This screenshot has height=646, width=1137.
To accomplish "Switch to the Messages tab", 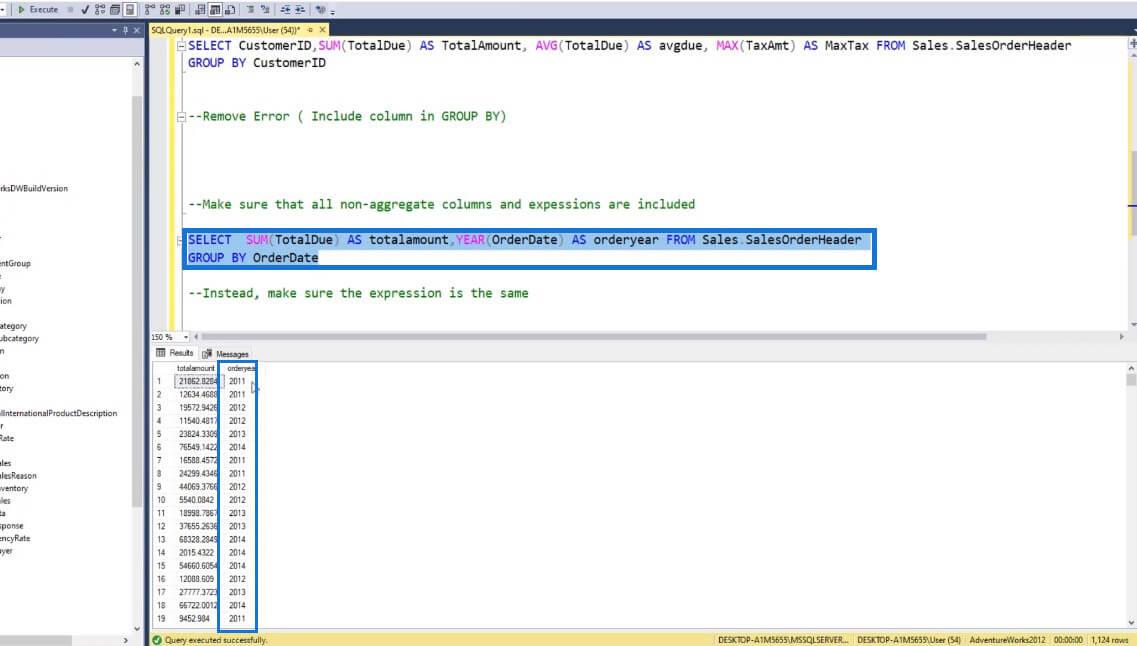I will [x=226, y=354].
